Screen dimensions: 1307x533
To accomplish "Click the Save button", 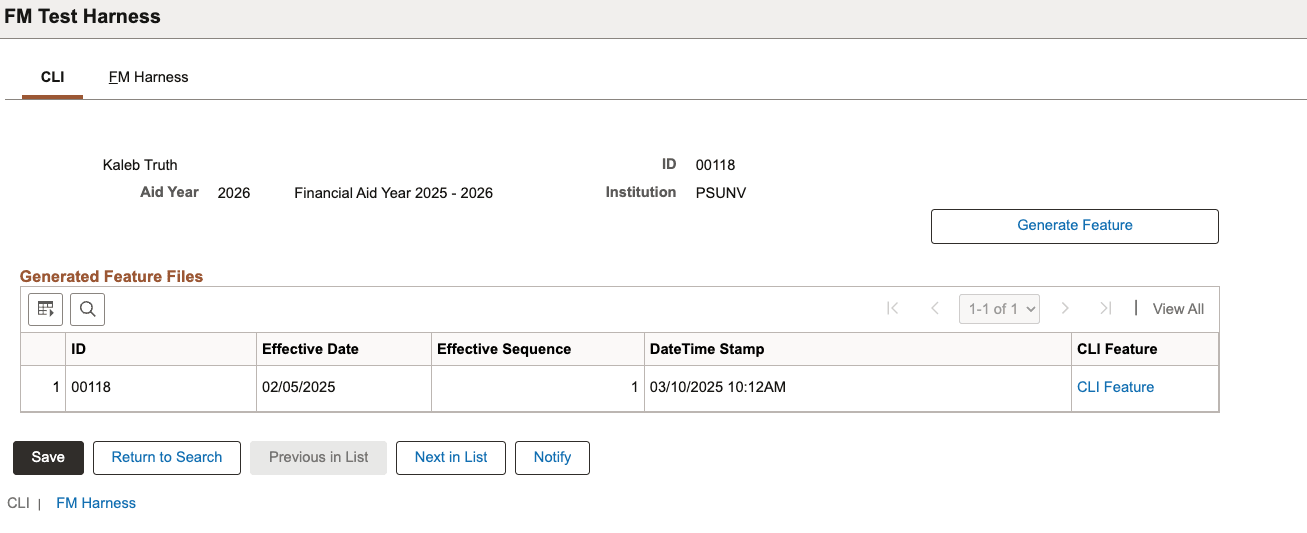I will click(48, 458).
